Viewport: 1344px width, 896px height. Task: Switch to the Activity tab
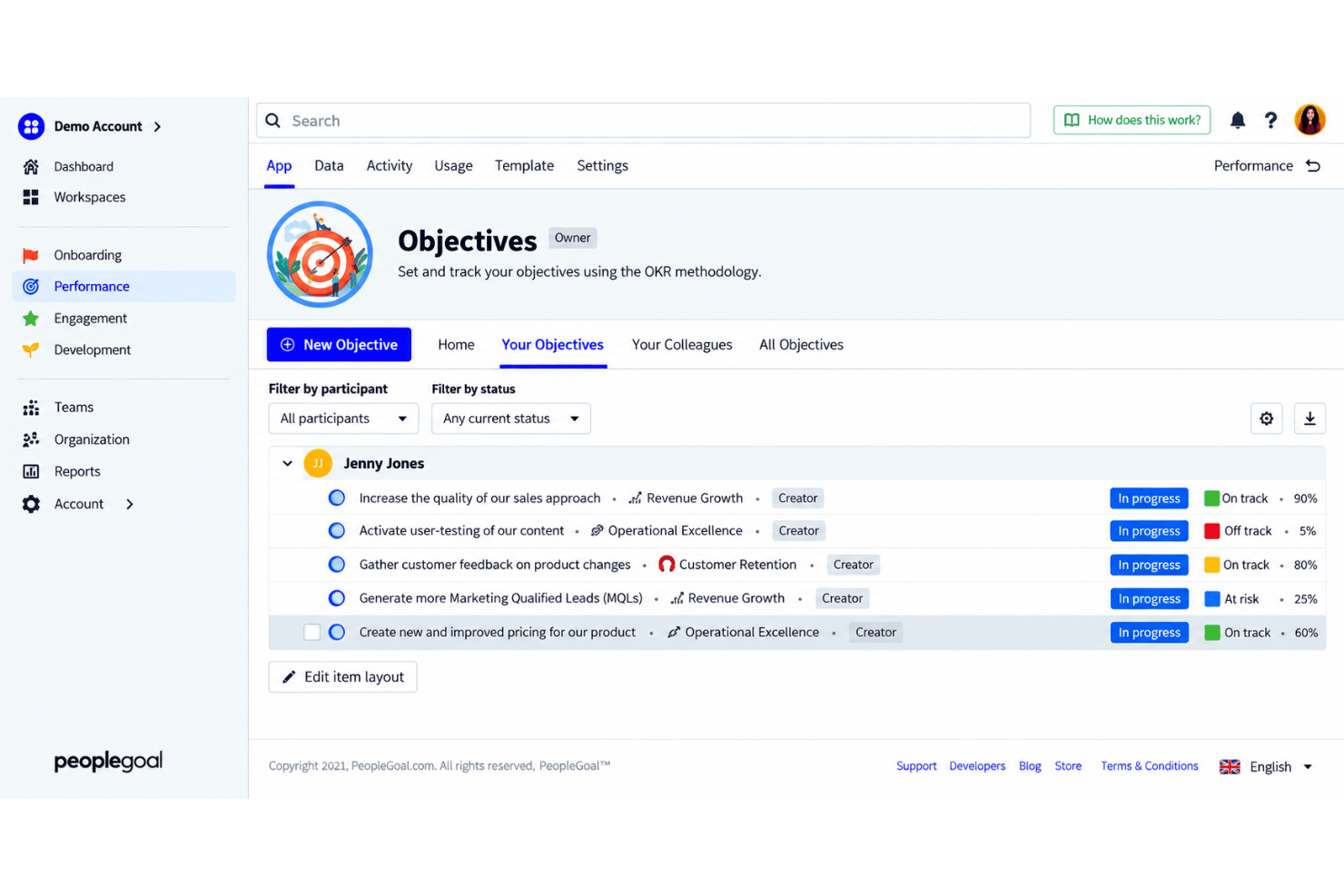[390, 165]
